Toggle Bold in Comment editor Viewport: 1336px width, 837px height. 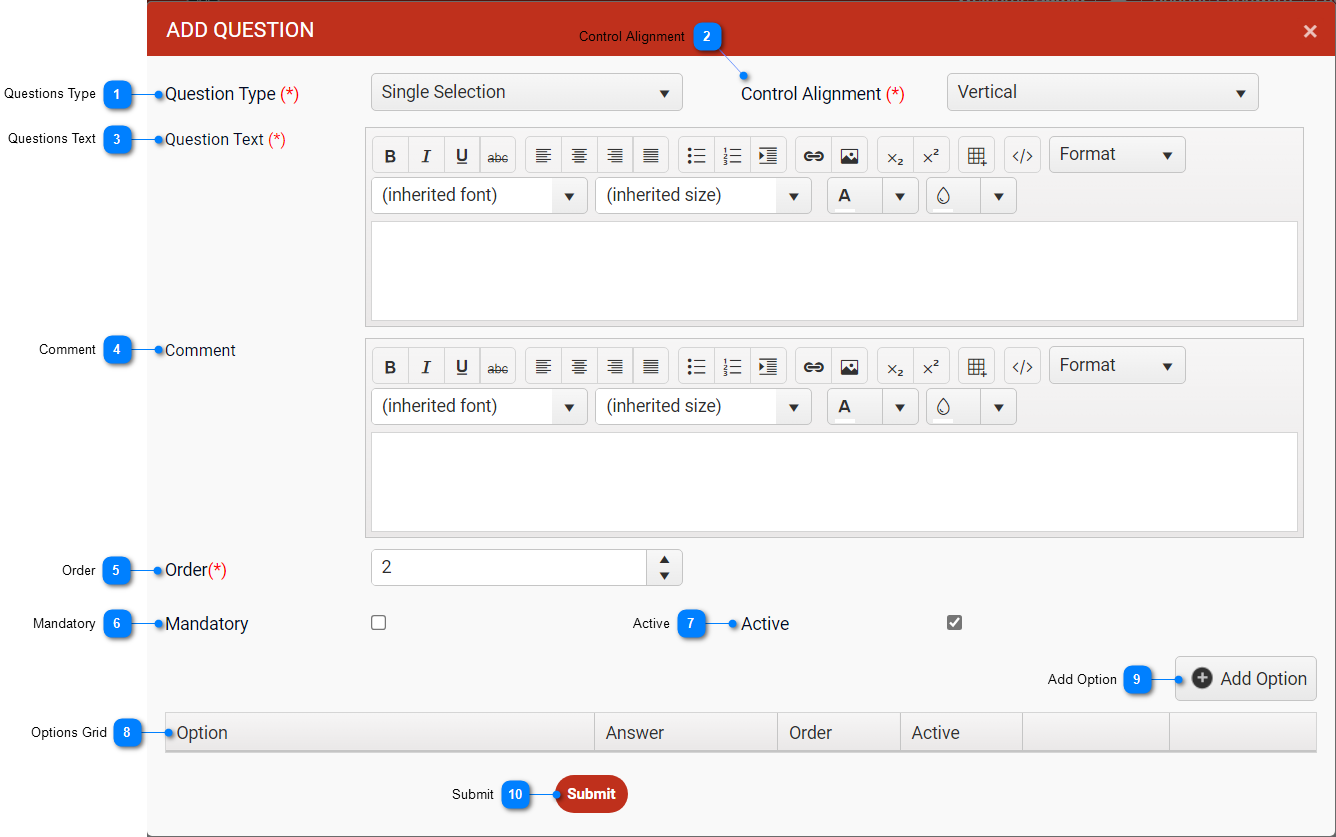point(391,366)
